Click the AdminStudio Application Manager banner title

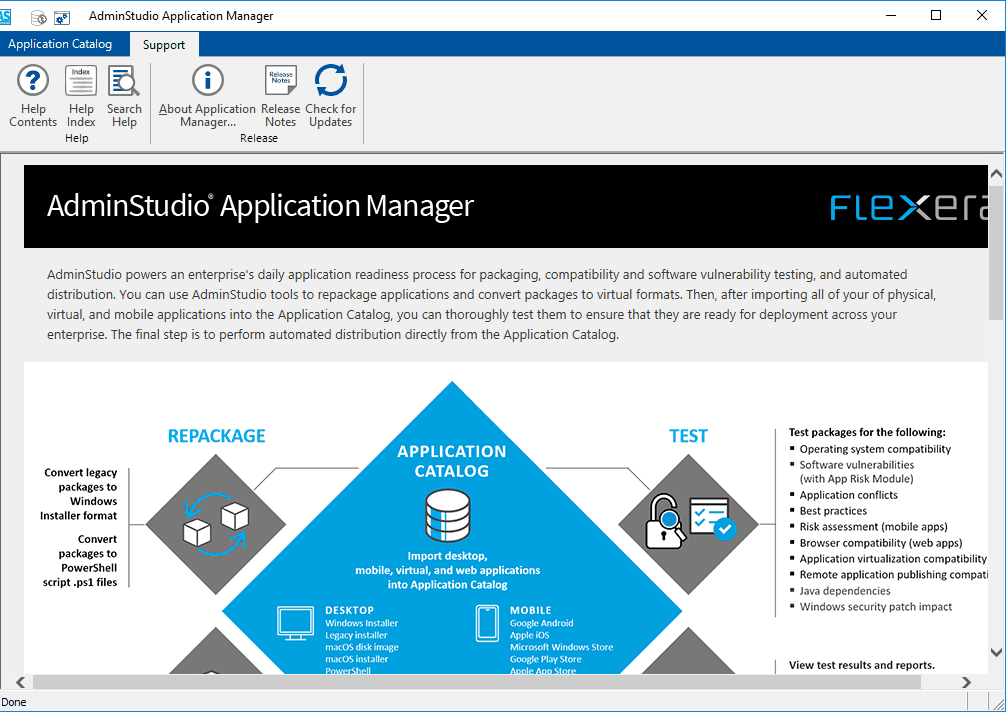point(260,206)
